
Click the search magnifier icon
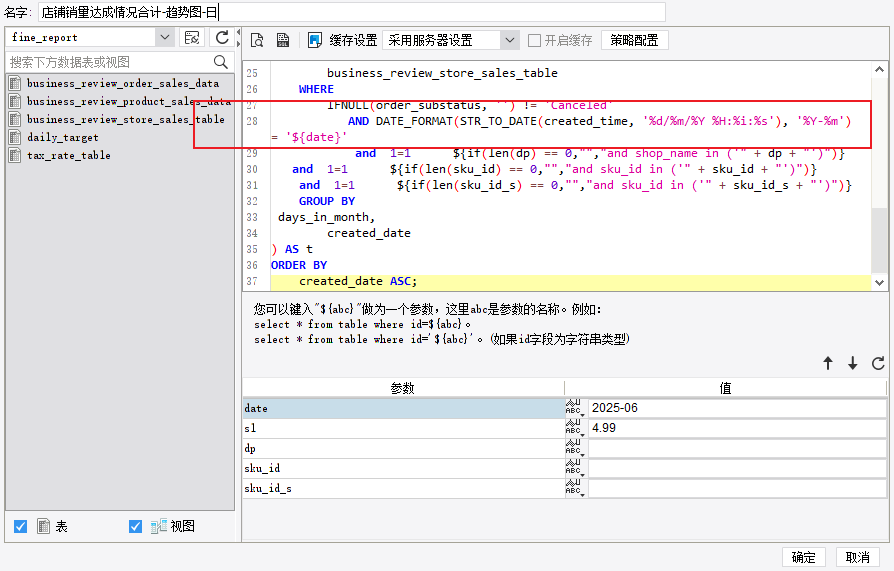221,62
